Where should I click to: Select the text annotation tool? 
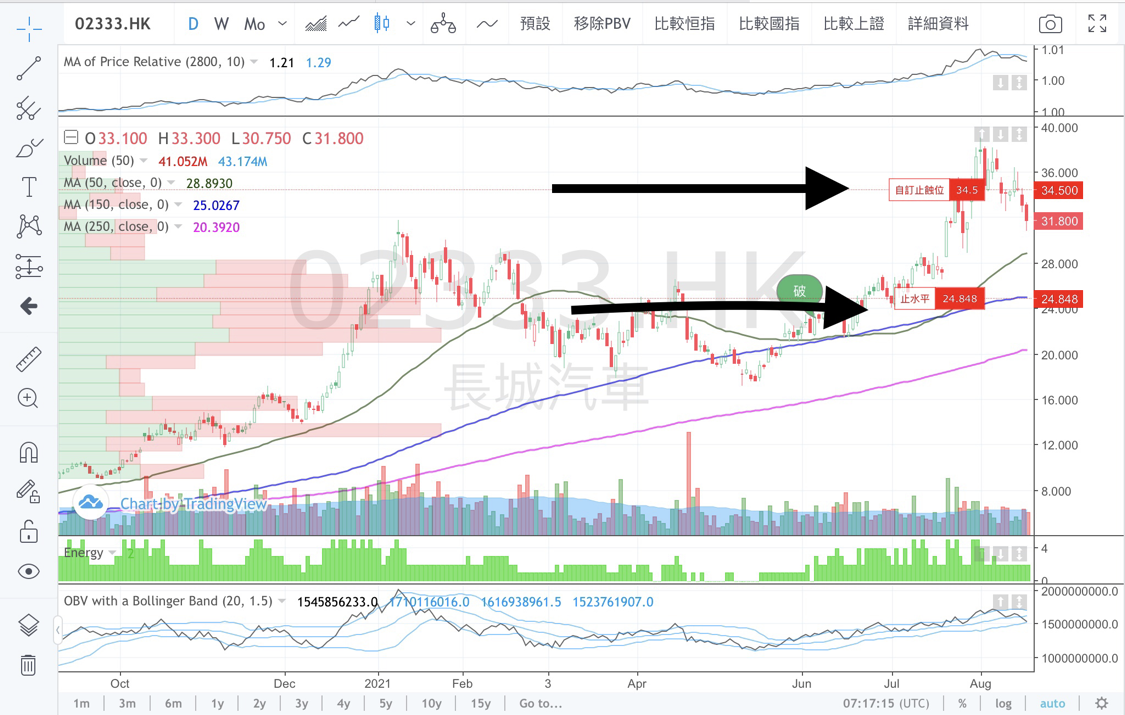(x=29, y=186)
